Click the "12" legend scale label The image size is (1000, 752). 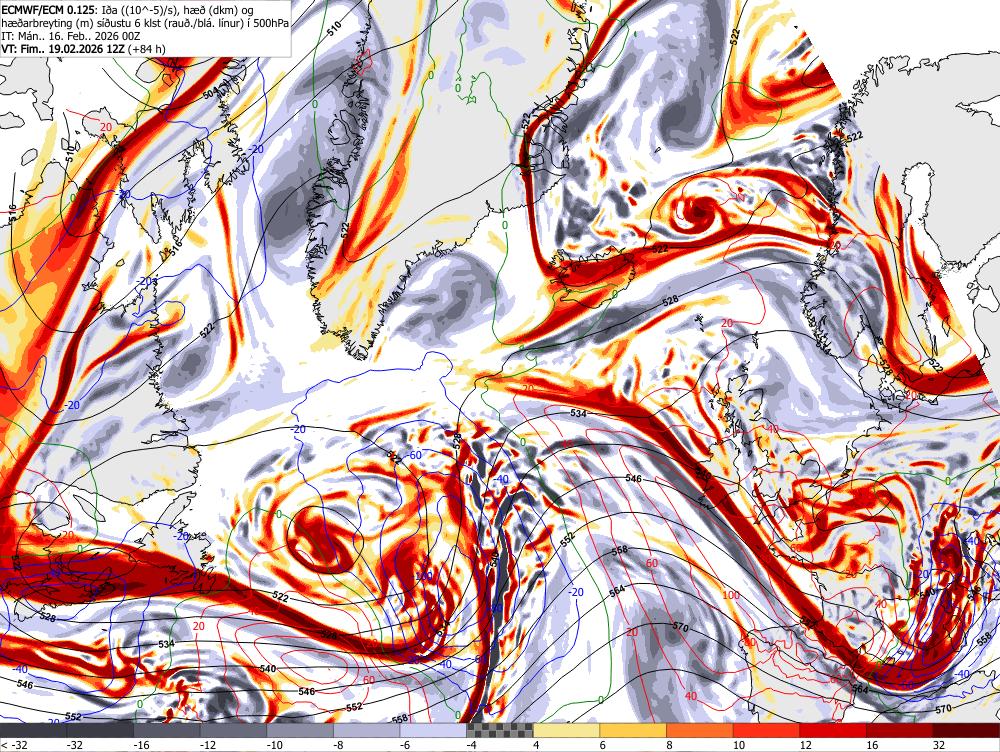pyautogui.click(x=805, y=745)
